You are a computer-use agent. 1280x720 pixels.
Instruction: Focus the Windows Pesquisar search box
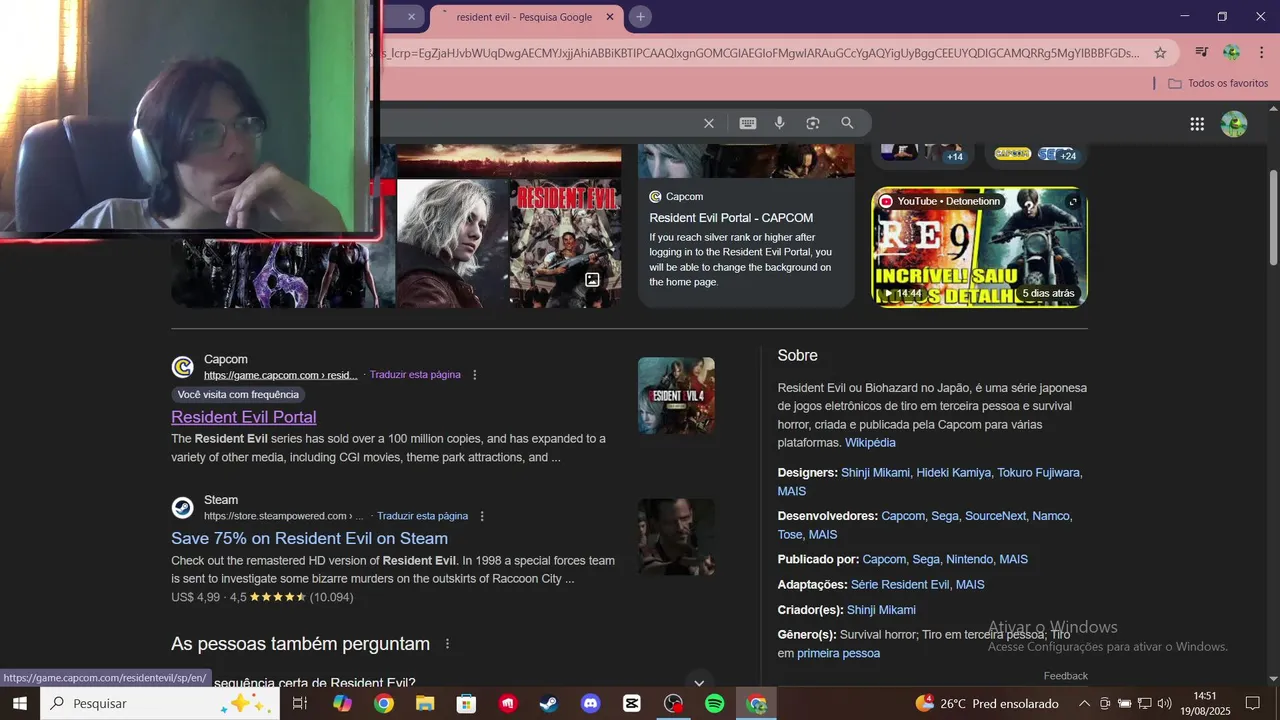point(159,704)
